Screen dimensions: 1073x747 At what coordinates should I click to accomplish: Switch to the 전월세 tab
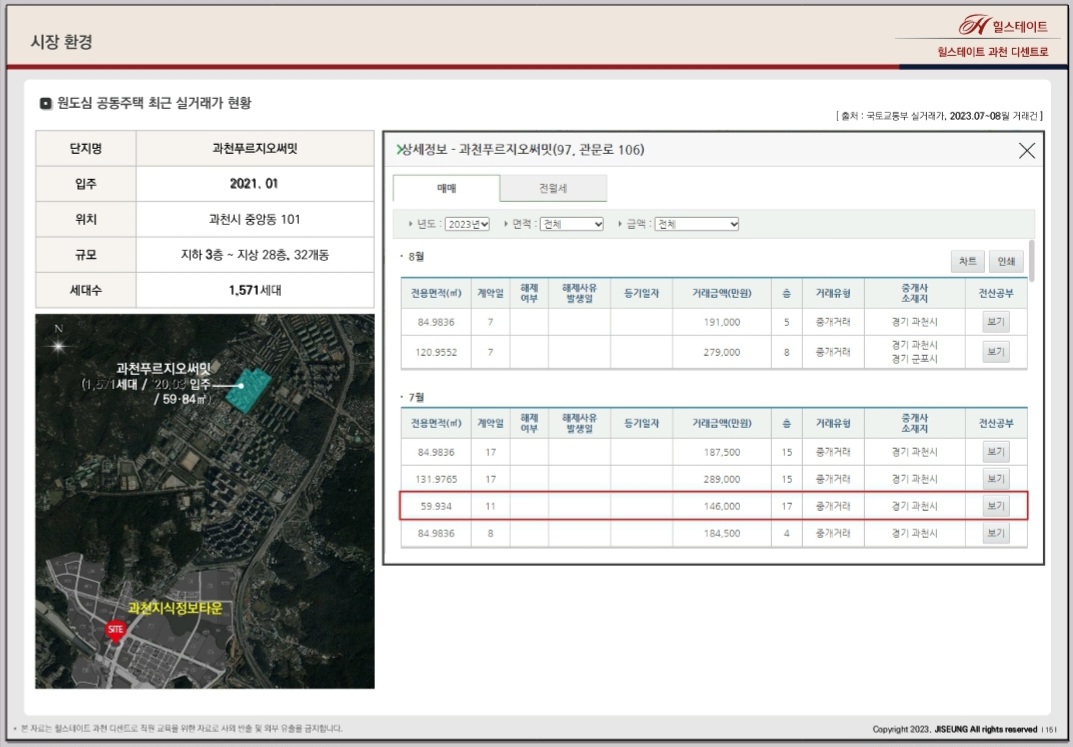[x=553, y=188]
